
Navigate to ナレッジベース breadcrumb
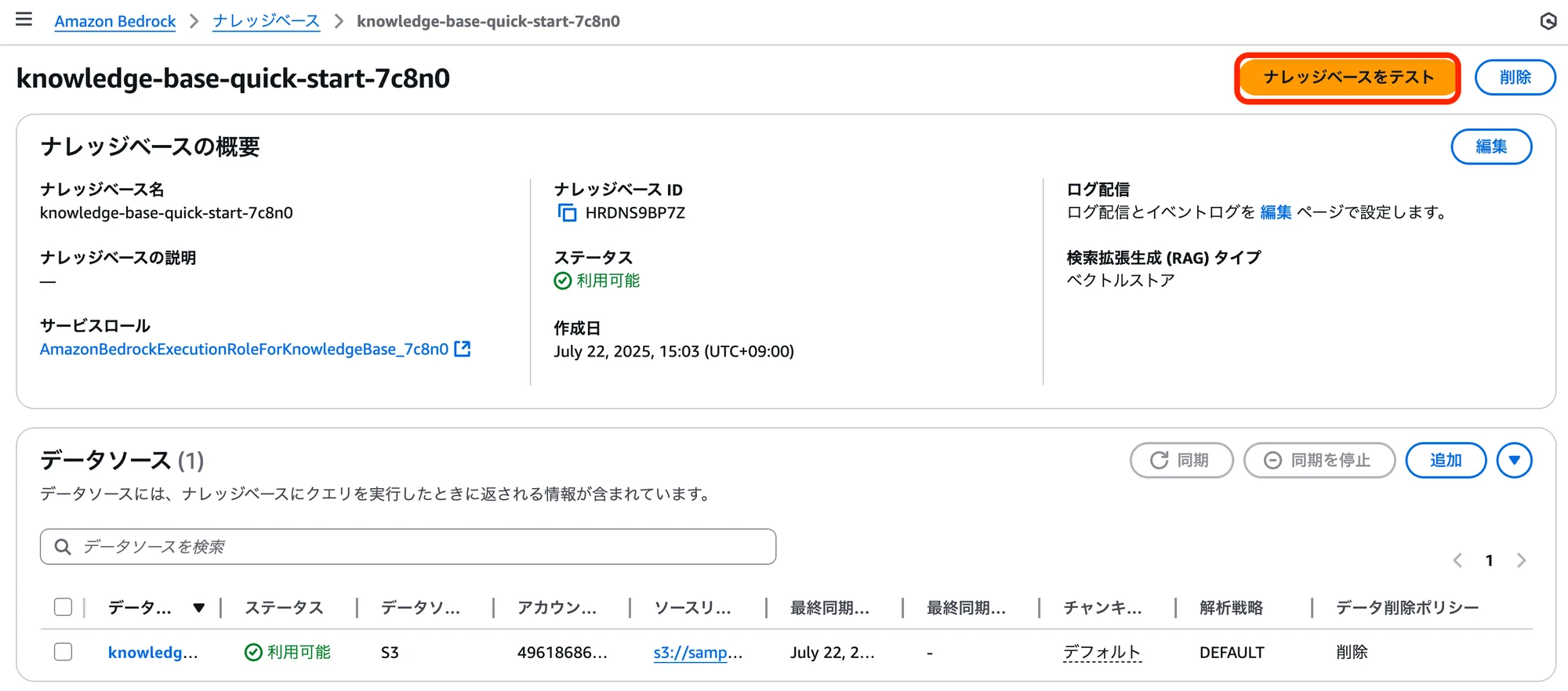pos(267,21)
